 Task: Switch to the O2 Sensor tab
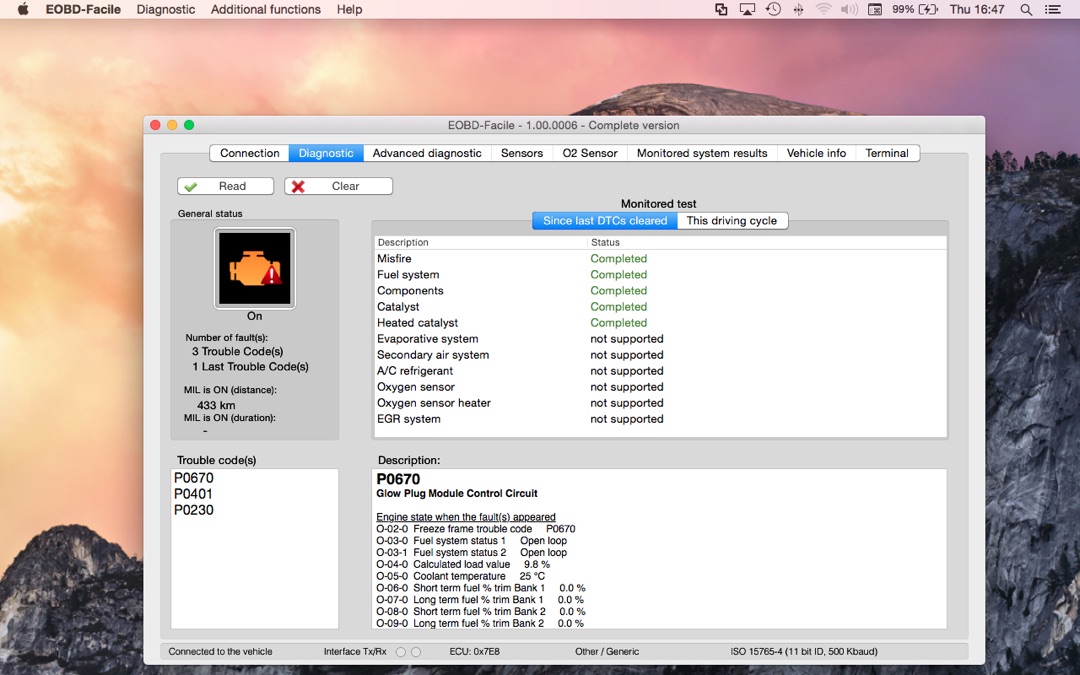[x=589, y=153]
